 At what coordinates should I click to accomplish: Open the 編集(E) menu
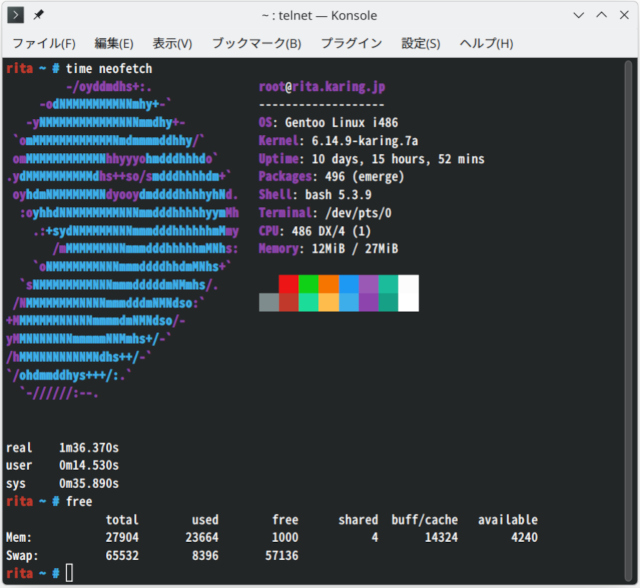tap(114, 43)
